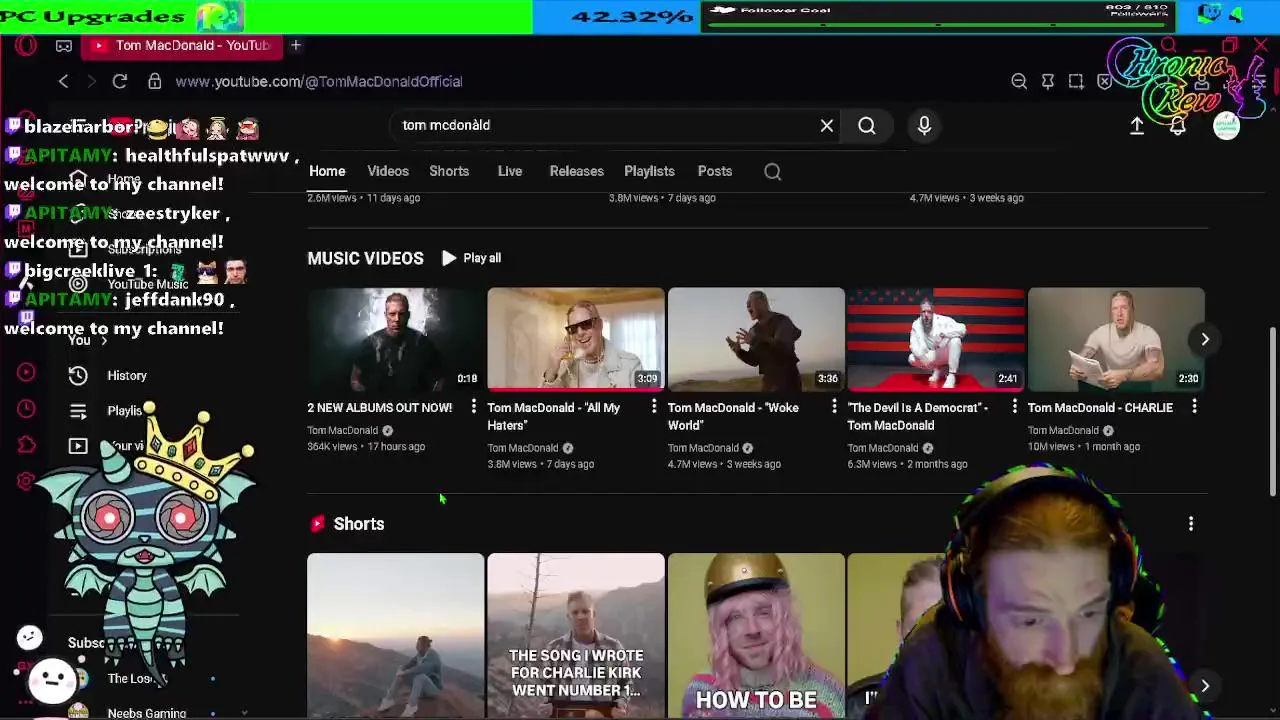Open Opera sidebar extensions cube icon
Screen dimensions: 1280x720
tap(26, 445)
